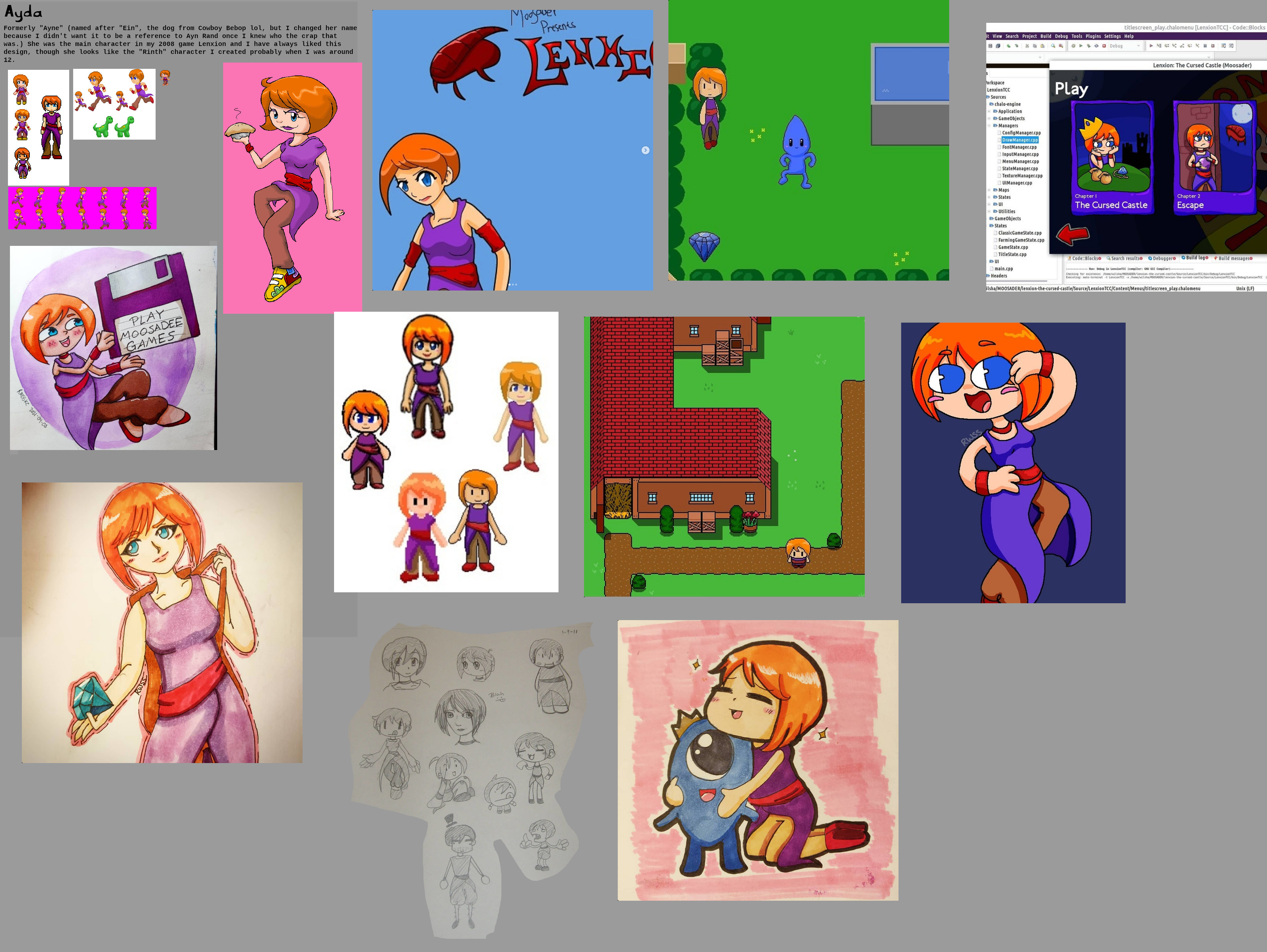This screenshot has width=1267, height=952.
Task: Click the red Abort build icon
Action: click(1104, 46)
